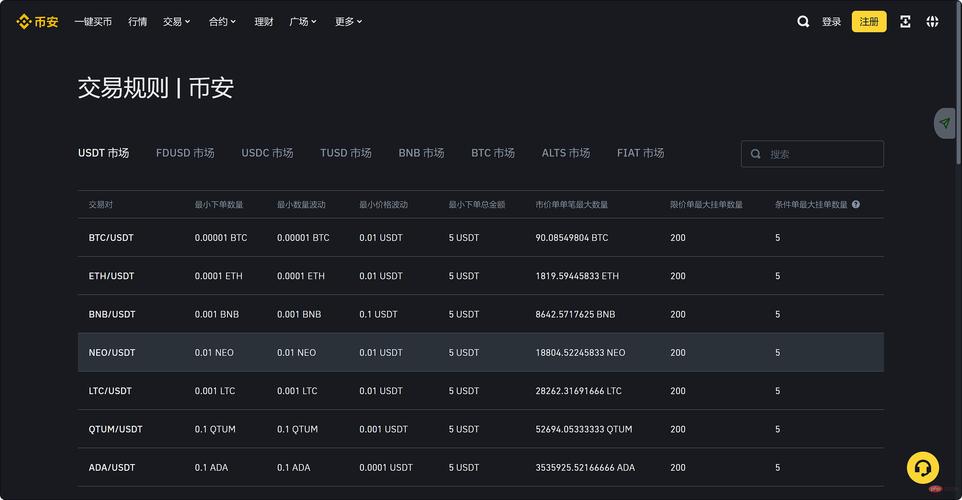The width and height of the screenshot is (962, 500).
Task: Switch to the FIAT 市场 tab
Action: (641, 153)
